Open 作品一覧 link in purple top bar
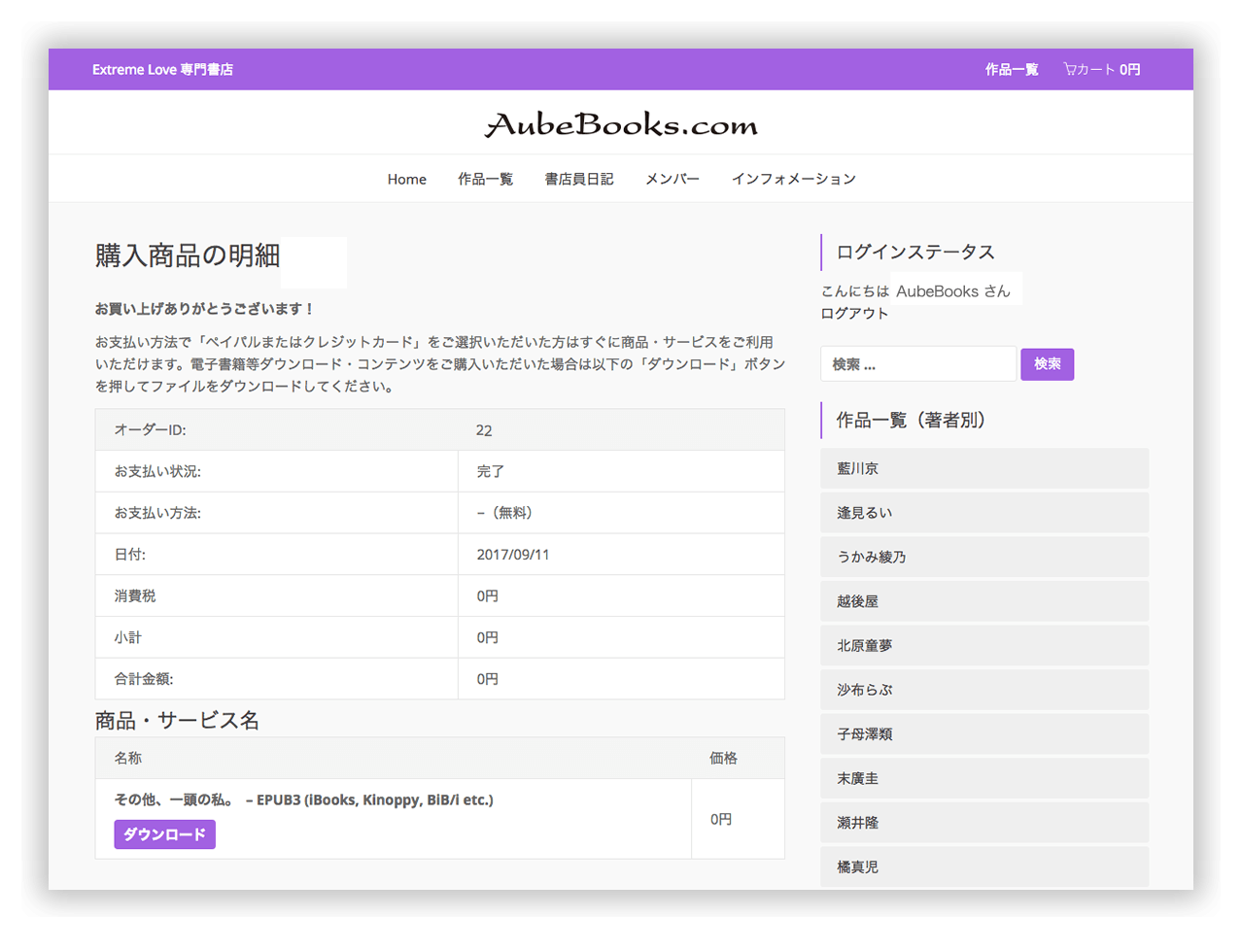This screenshot has width=1242, height=952. tap(1012, 70)
